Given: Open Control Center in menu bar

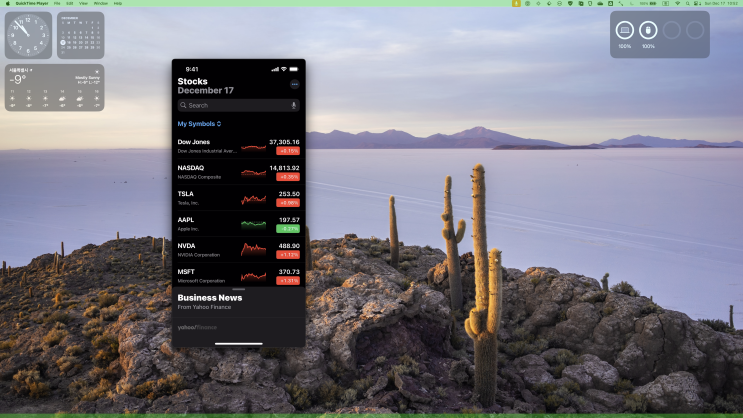Looking at the screenshot, I should 698,3.
